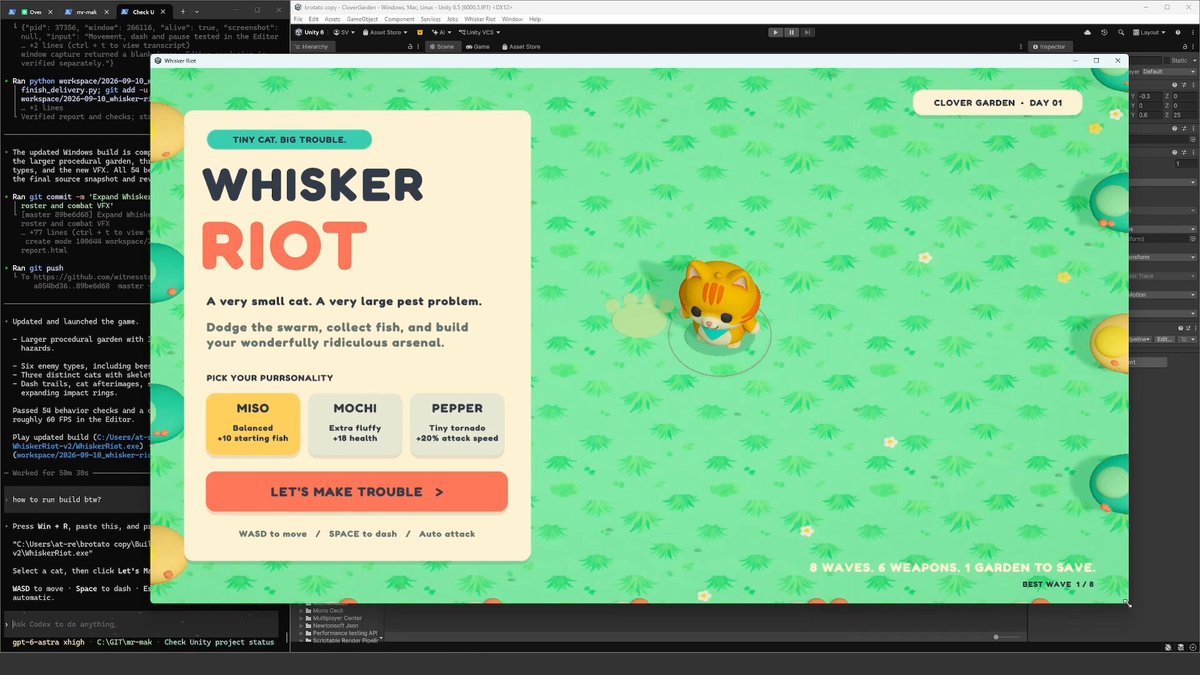The width and height of the screenshot is (1200, 675).
Task: Select the Hierarchy tab in Unity
Action: click(x=312, y=46)
